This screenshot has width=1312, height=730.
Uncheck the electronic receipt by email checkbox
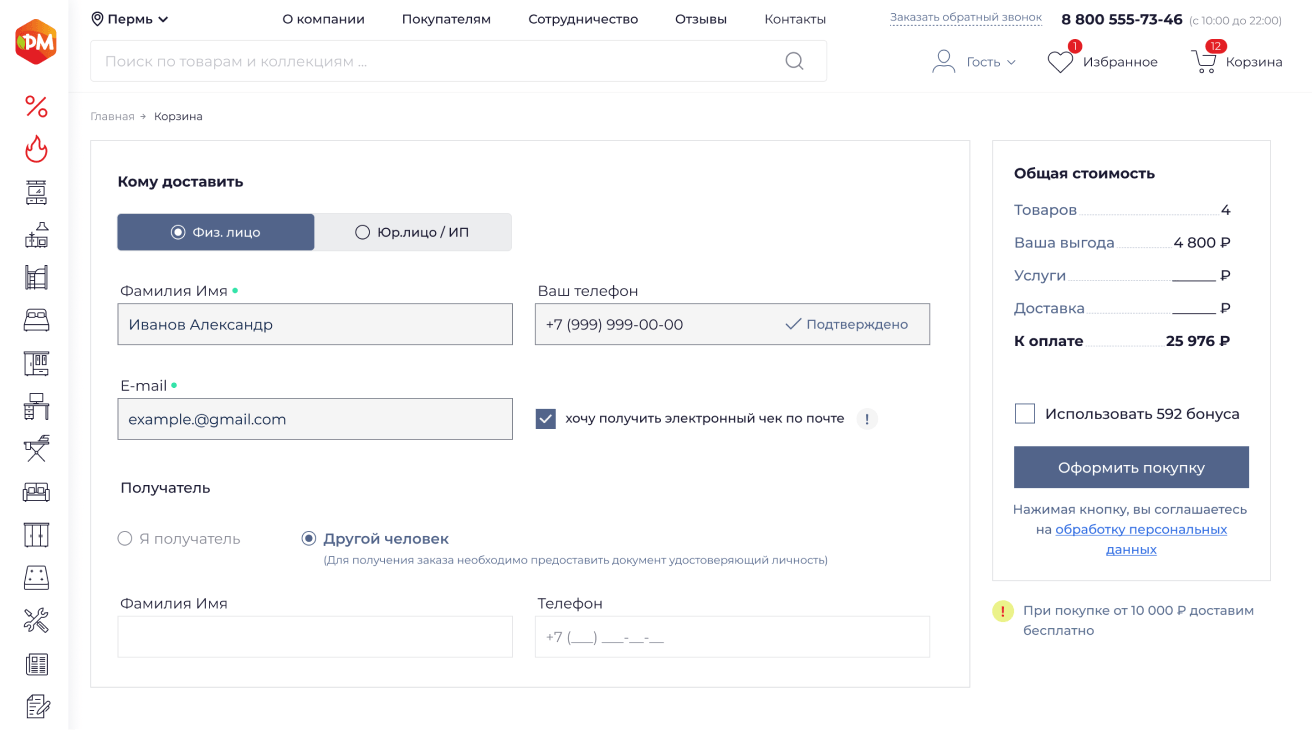(x=546, y=419)
